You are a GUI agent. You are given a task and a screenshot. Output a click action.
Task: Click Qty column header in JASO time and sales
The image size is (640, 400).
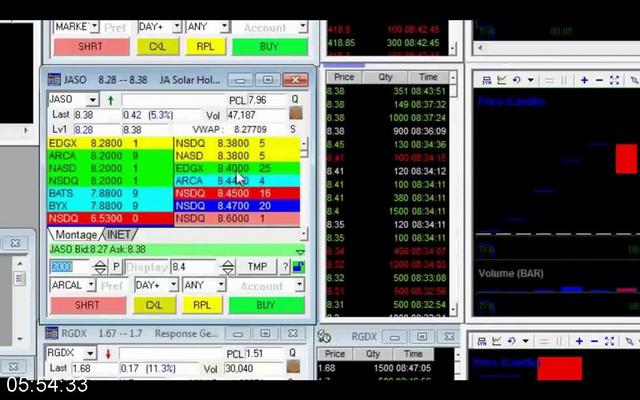(x=385, y=77)
